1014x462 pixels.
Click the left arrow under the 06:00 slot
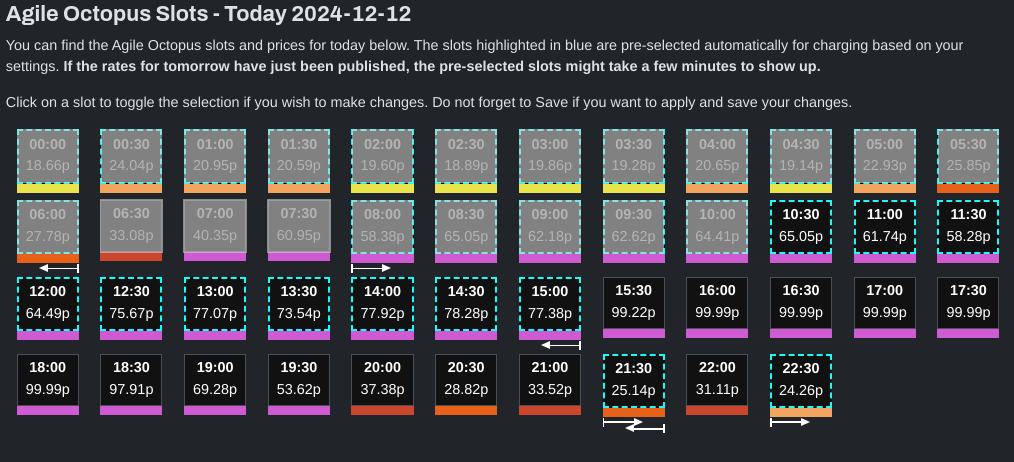click(x=59, y=268)
